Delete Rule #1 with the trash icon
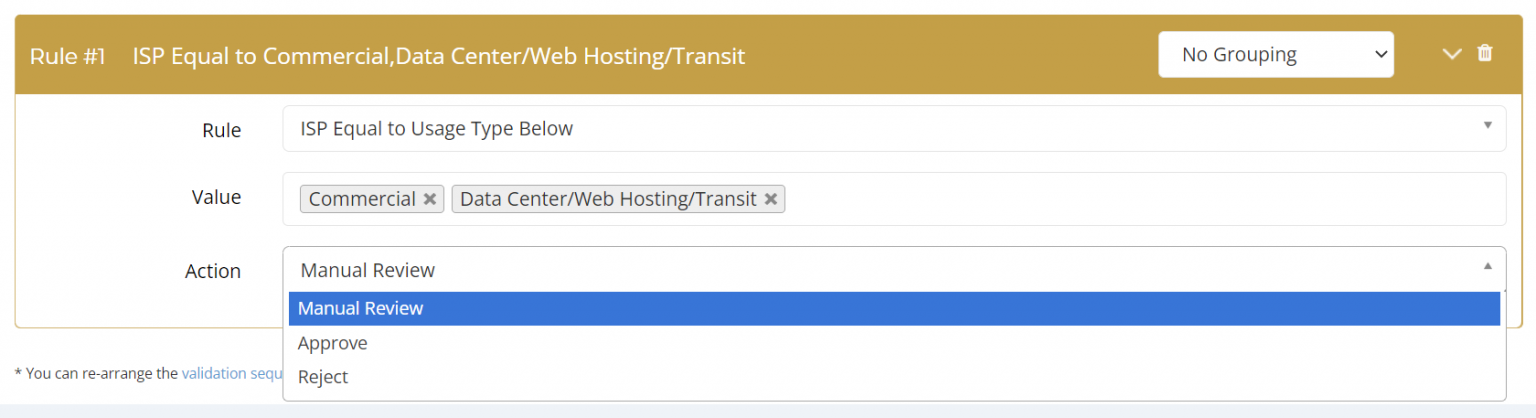The height and width of the screenshot is (418, 1536). (1485, 54)
